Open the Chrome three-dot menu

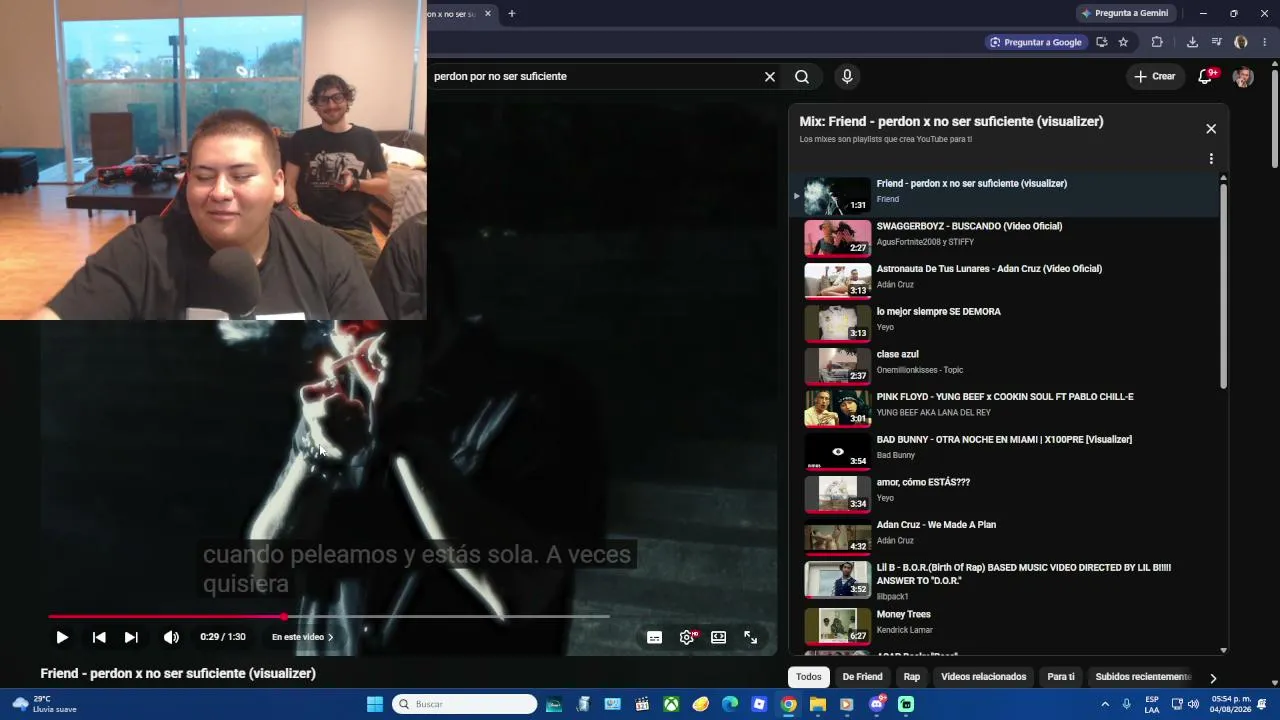(x=1265, y=42)
